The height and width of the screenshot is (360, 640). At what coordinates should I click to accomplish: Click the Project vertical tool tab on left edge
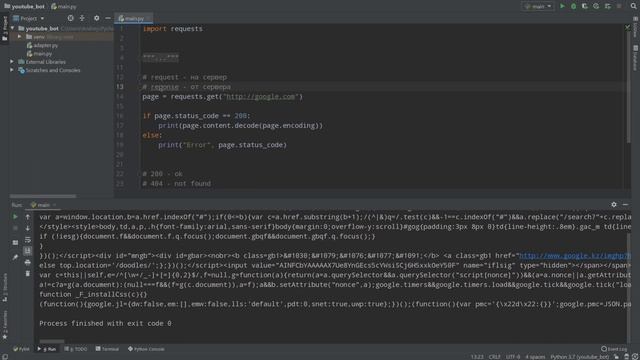click(x=4, y=29)
